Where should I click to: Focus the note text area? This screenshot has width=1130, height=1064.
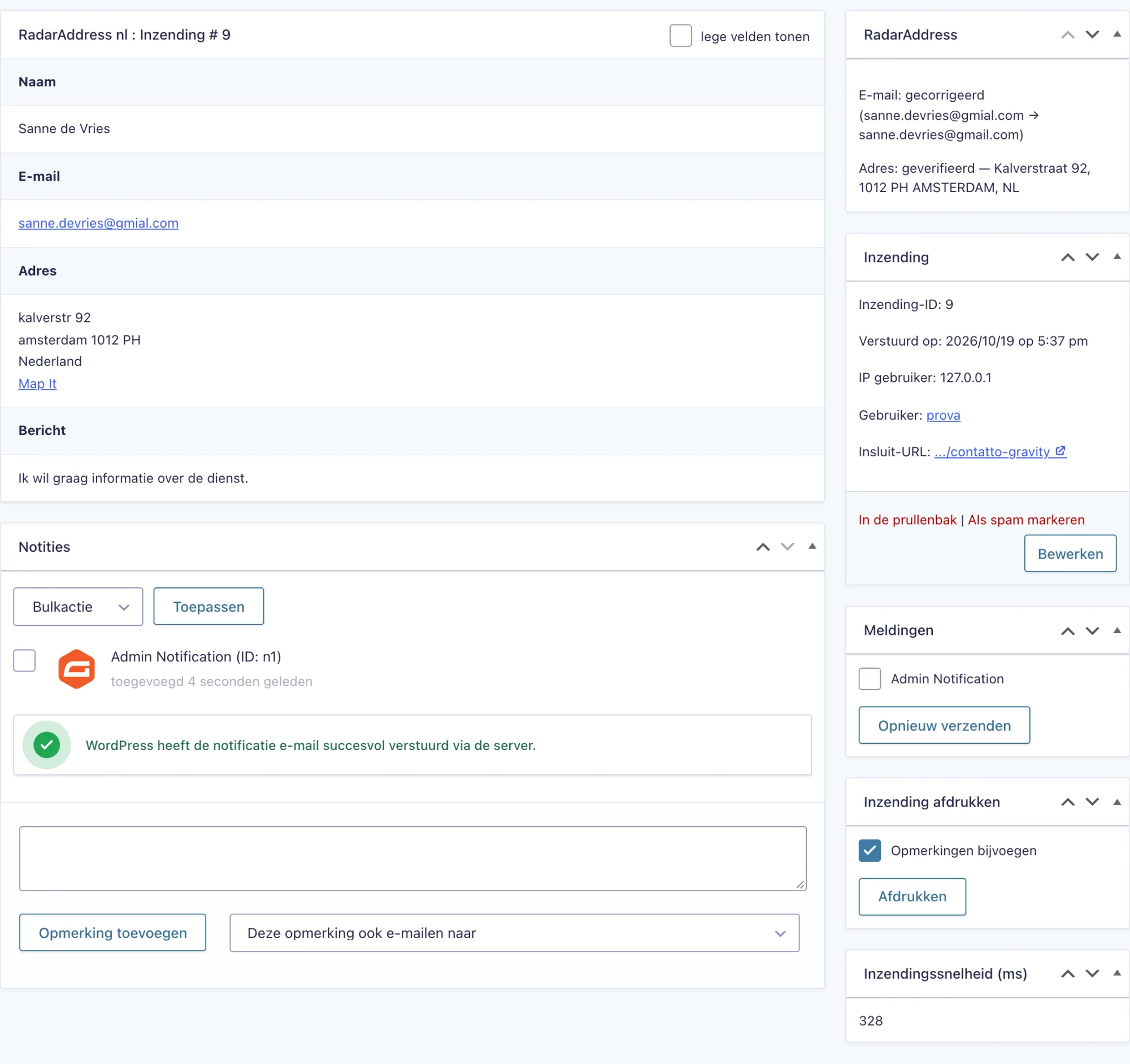412,858
